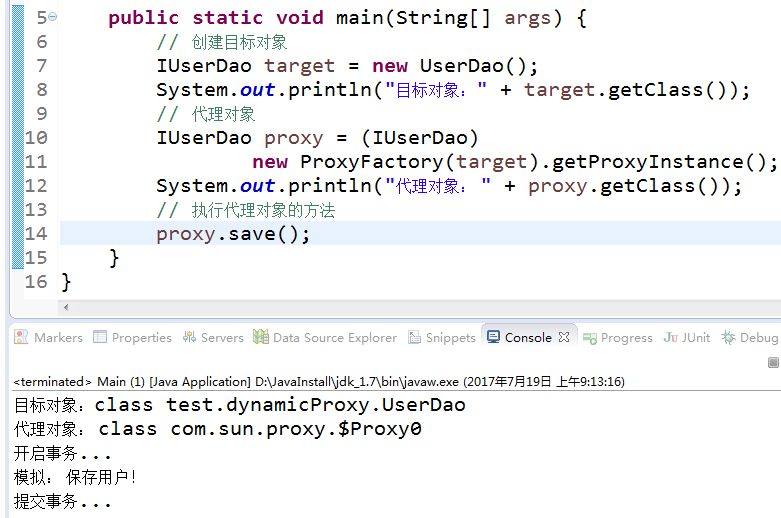781x518 pixels.
Task: Collapse the main method fold marker
Action: 53,17
